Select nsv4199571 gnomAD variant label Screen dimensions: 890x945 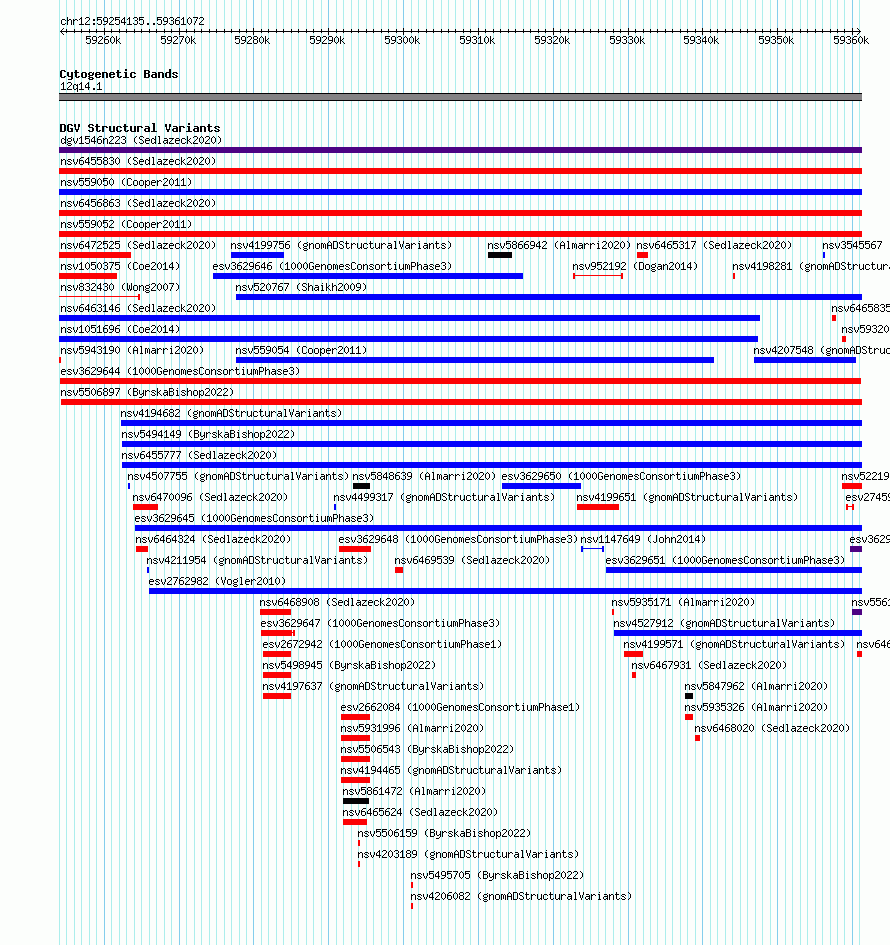pyautogui.click(x=735, y=645)
